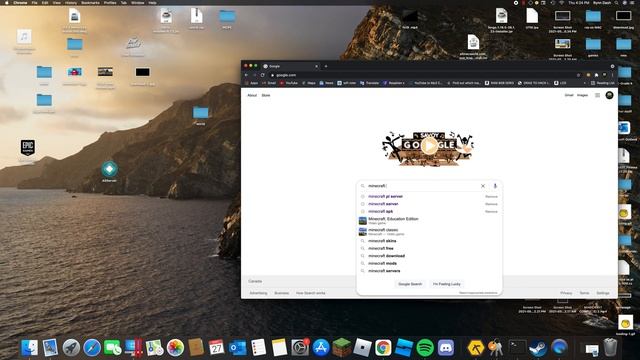Image resolution: width=640 pixels, height=360 pixels.
Task: Select suggestion minecraft servers
Action: [384, 271]
